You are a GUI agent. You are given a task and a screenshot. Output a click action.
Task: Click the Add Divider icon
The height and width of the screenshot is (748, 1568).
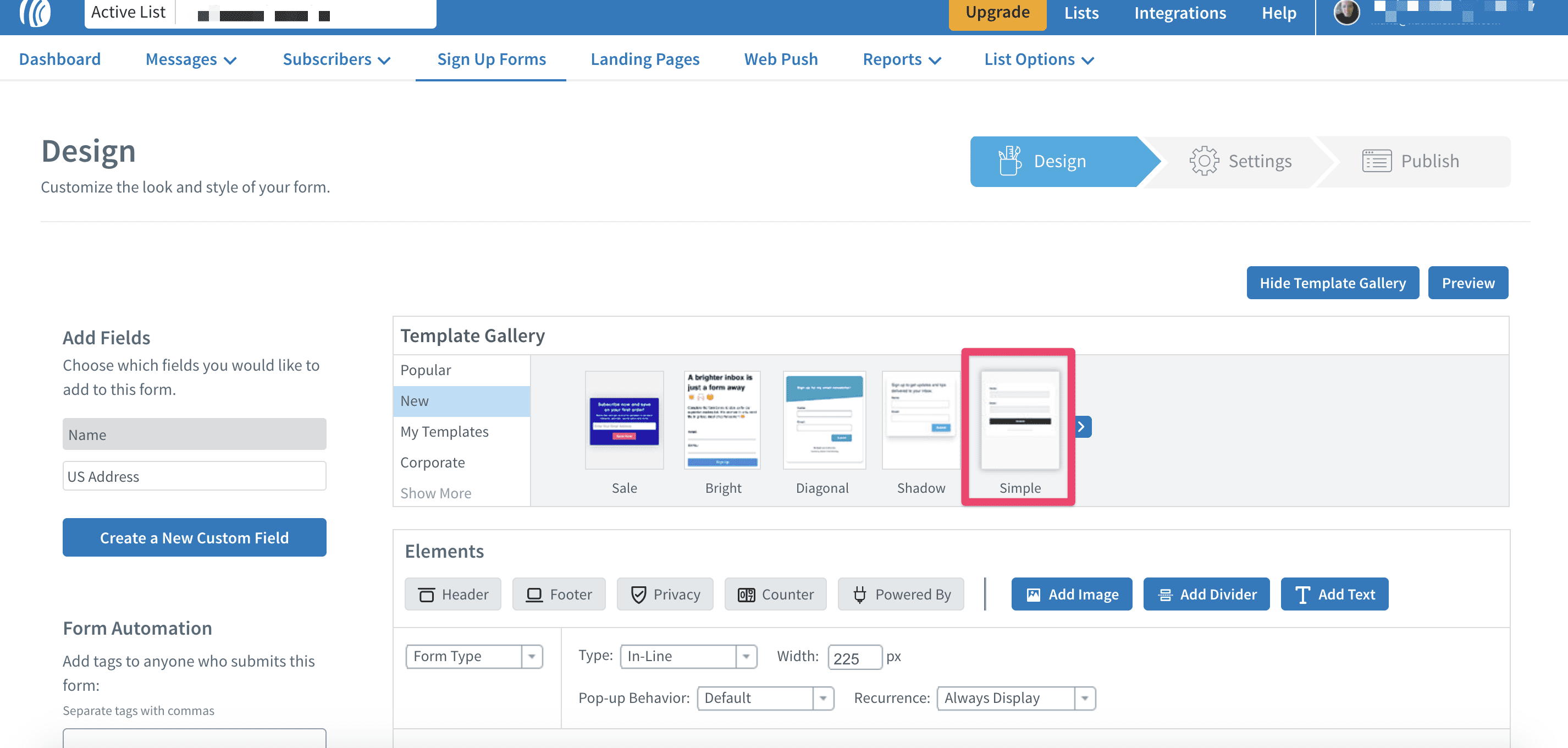[1164, 593]
